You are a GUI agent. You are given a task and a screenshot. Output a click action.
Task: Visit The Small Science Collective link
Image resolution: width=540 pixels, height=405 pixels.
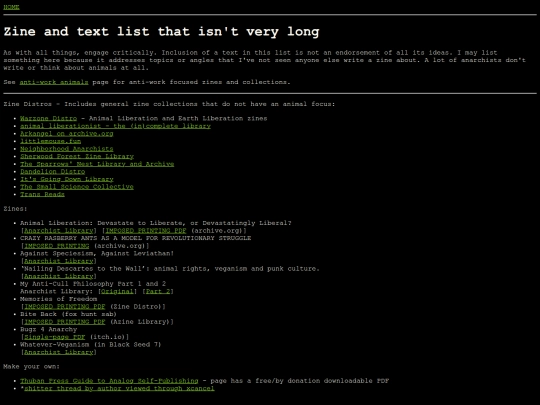point(77,186)
